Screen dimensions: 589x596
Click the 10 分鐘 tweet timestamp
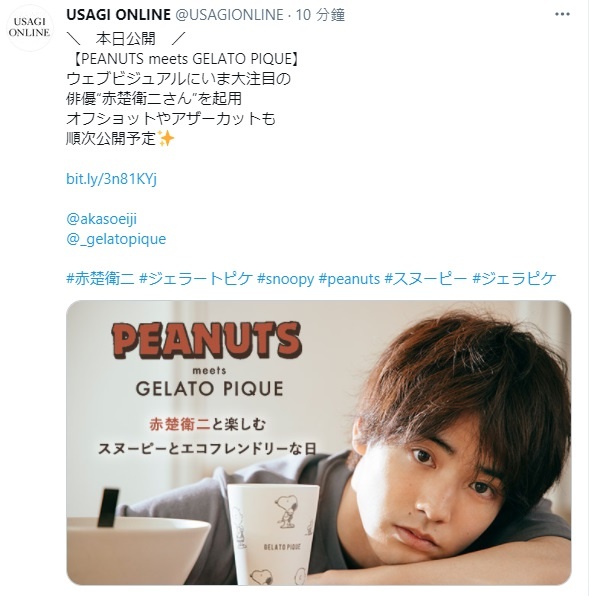(x=320, y=15)
